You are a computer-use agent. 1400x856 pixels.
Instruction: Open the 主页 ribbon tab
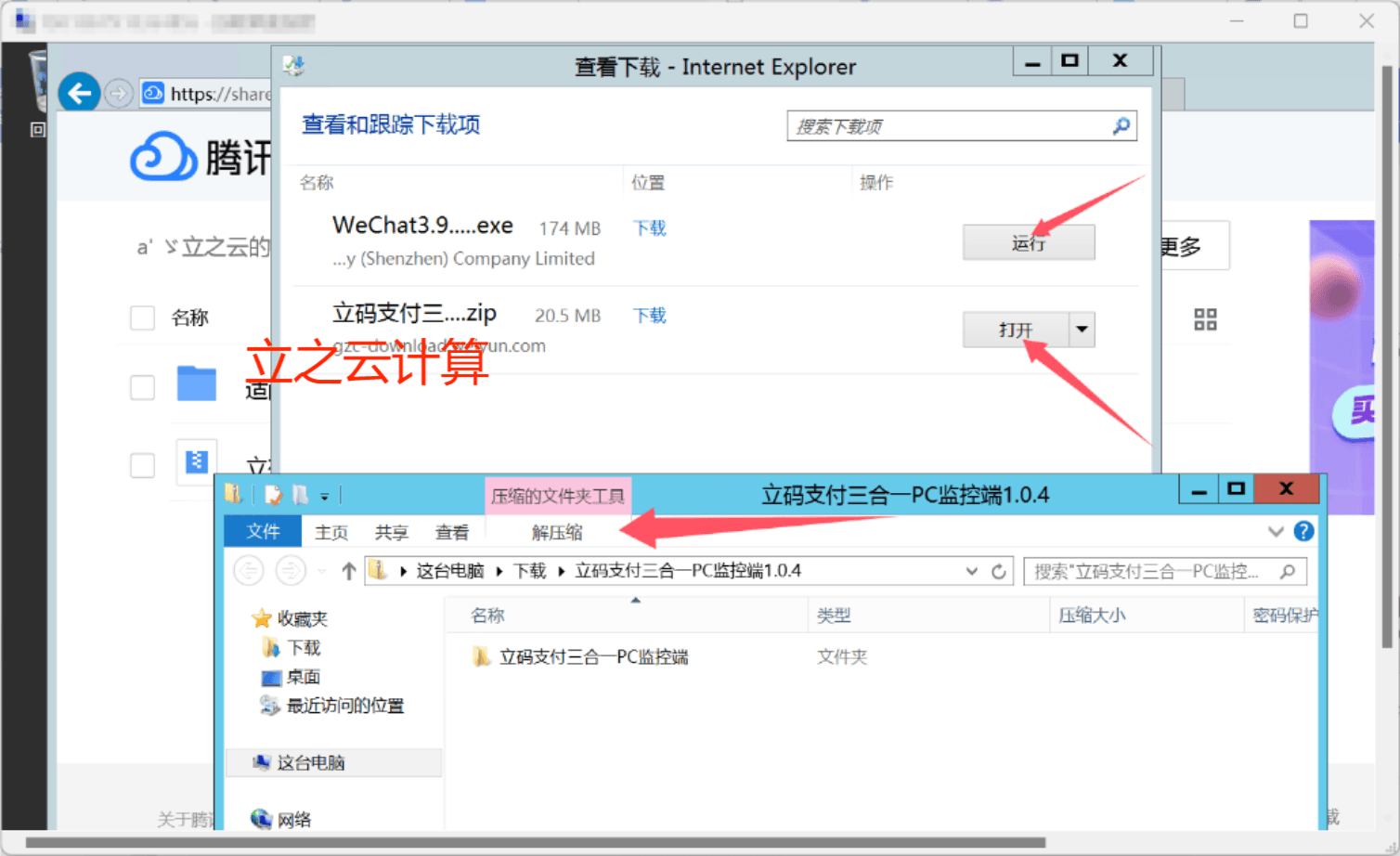[x=331, y=532]
